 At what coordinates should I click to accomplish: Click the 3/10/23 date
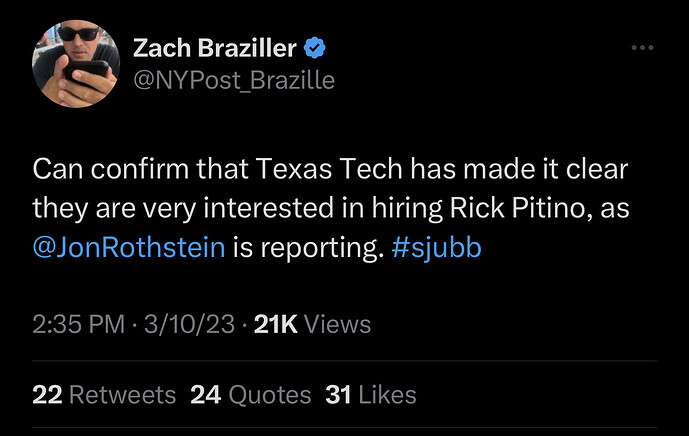[x=190, y=324]
